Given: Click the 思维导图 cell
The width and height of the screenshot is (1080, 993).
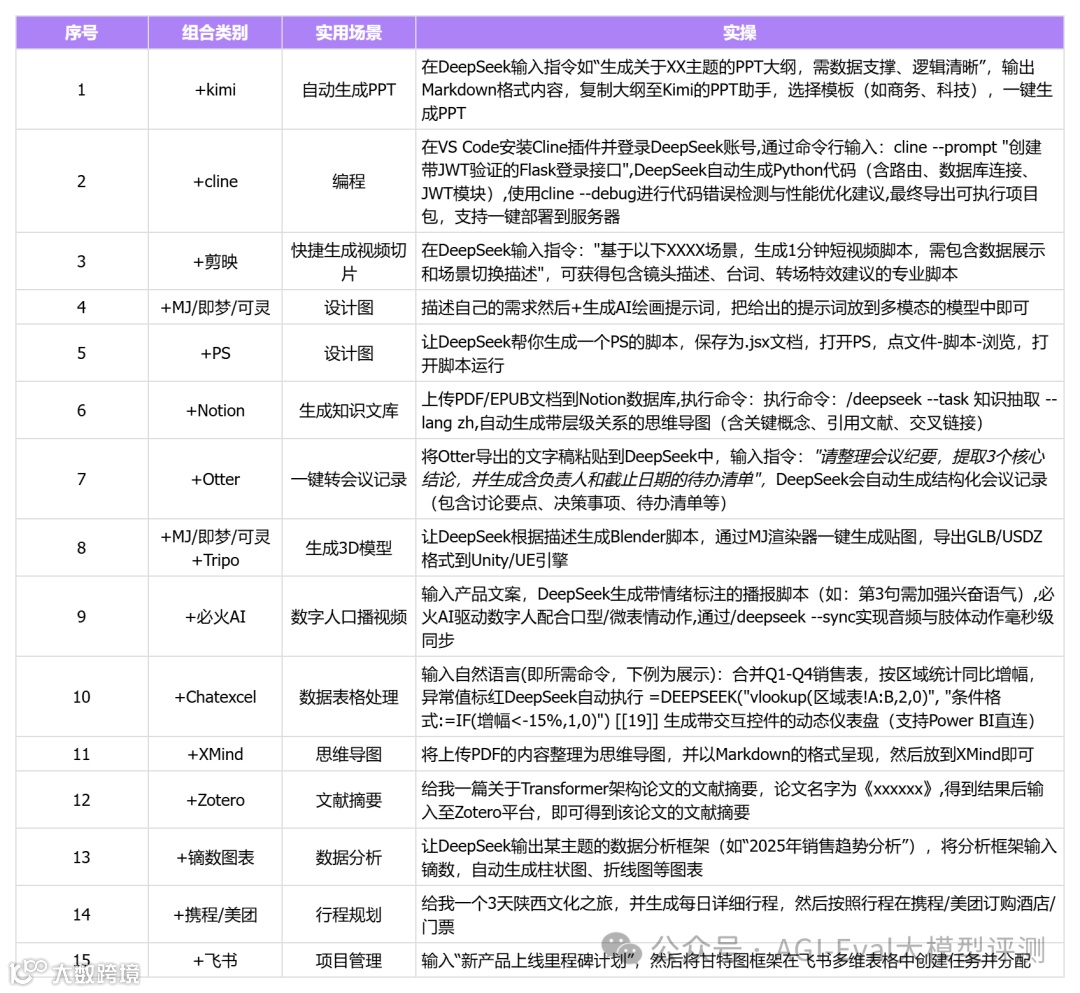Looking at the screenshot, I should [349, 754].
